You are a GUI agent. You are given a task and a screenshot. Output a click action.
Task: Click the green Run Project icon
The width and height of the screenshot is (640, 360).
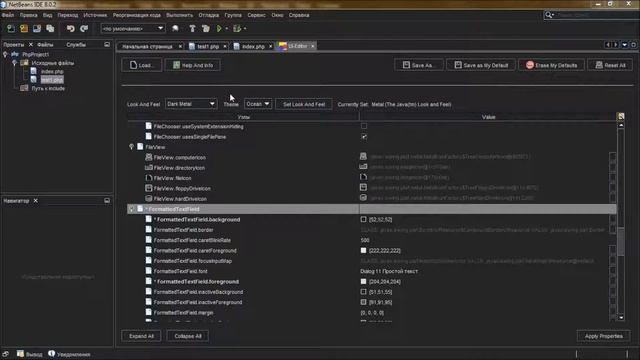pyautogui.click(x=219, y=29)
